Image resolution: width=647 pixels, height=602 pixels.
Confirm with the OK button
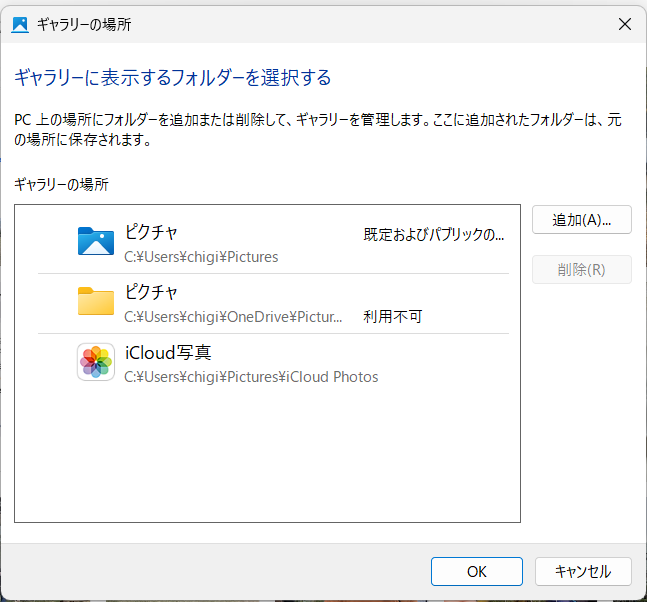coord(477,571)
